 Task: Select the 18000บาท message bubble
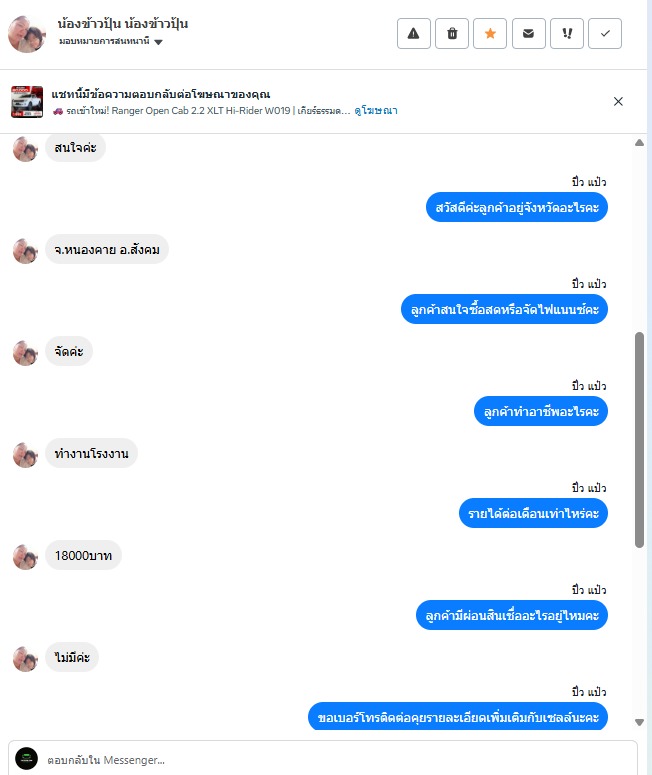(x=84, y=555)
